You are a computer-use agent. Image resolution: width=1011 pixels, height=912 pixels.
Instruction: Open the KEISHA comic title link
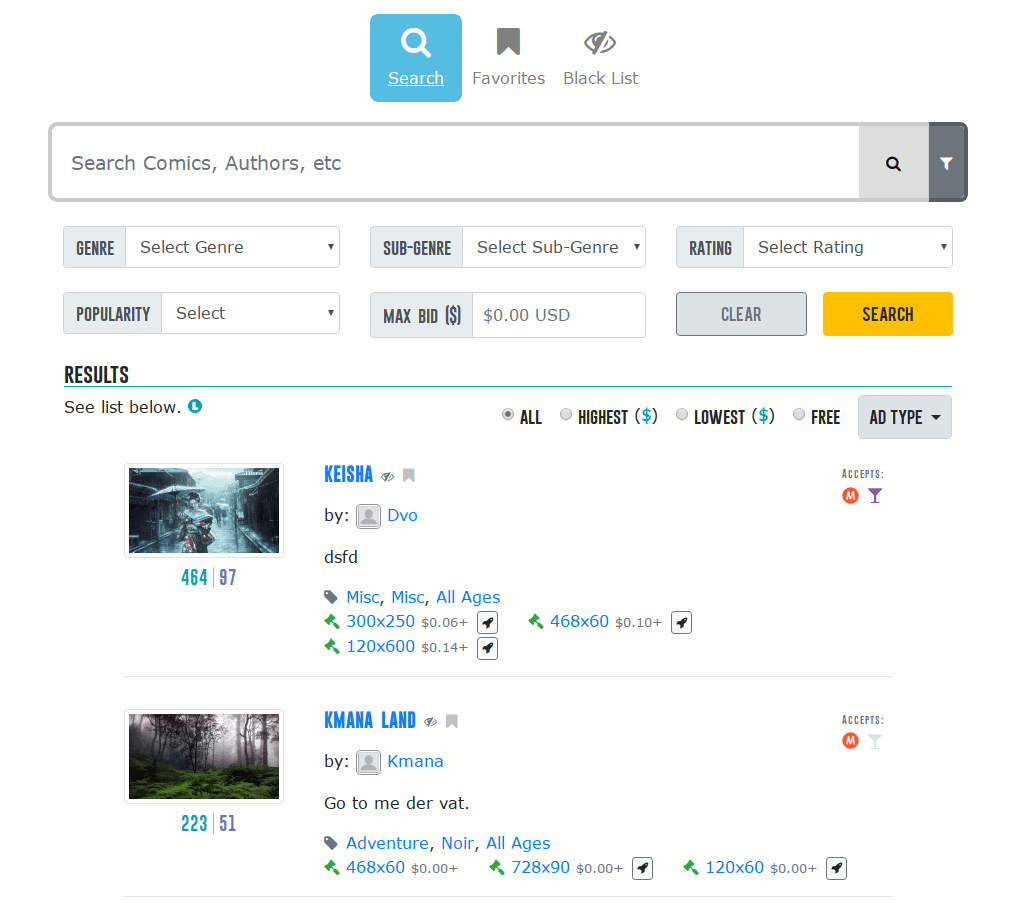348,475
